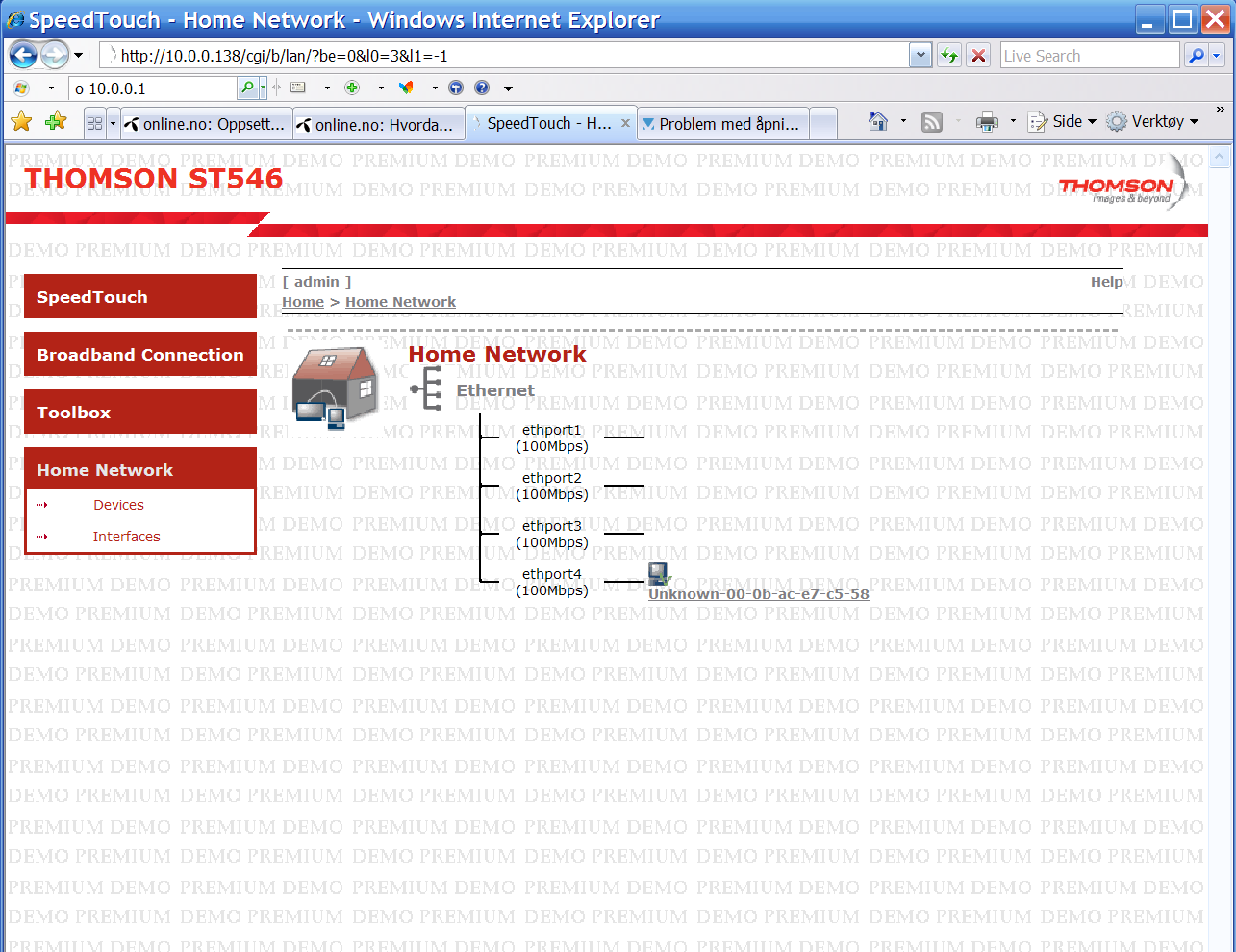Open the SpeedTouch sidebar menu

click(x=140, y=296)
